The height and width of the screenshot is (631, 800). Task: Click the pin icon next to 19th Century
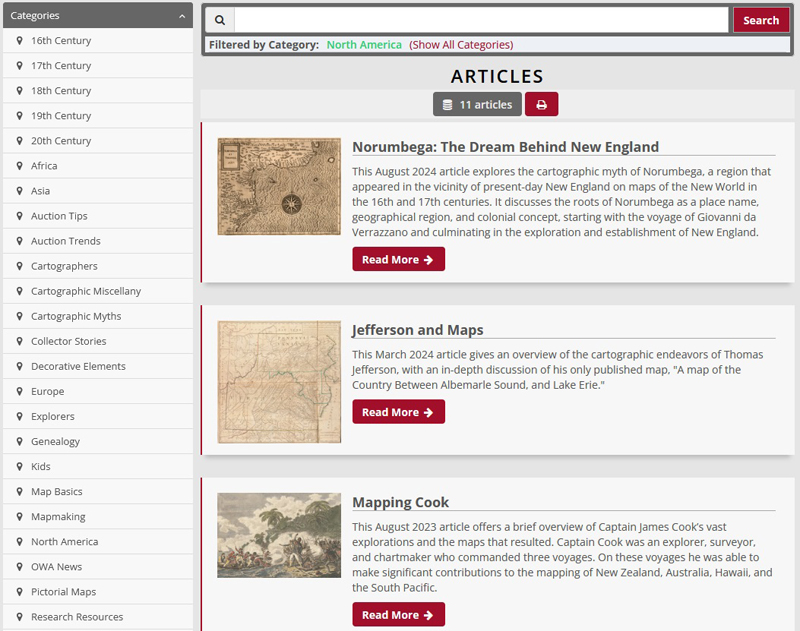click(19, 116)
